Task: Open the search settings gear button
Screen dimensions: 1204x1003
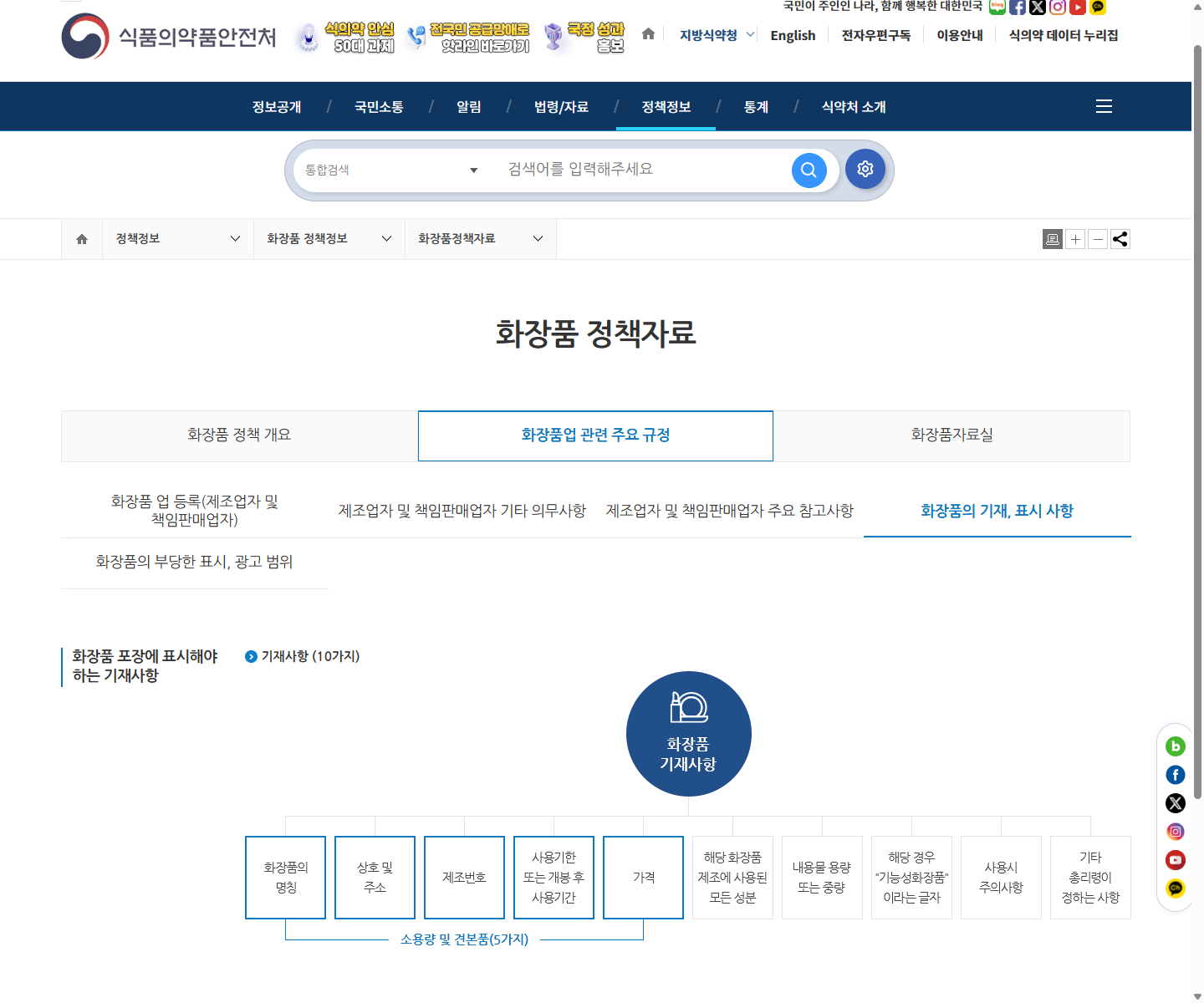Action: tap(865, 169)
